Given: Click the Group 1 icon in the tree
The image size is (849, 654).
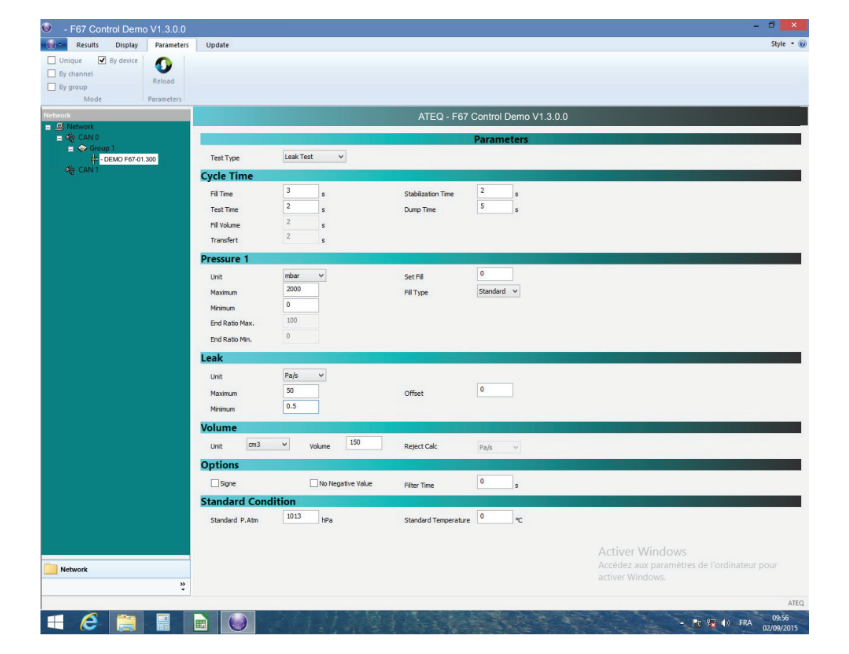Looking at the screenshot, I should coord(82,148).
